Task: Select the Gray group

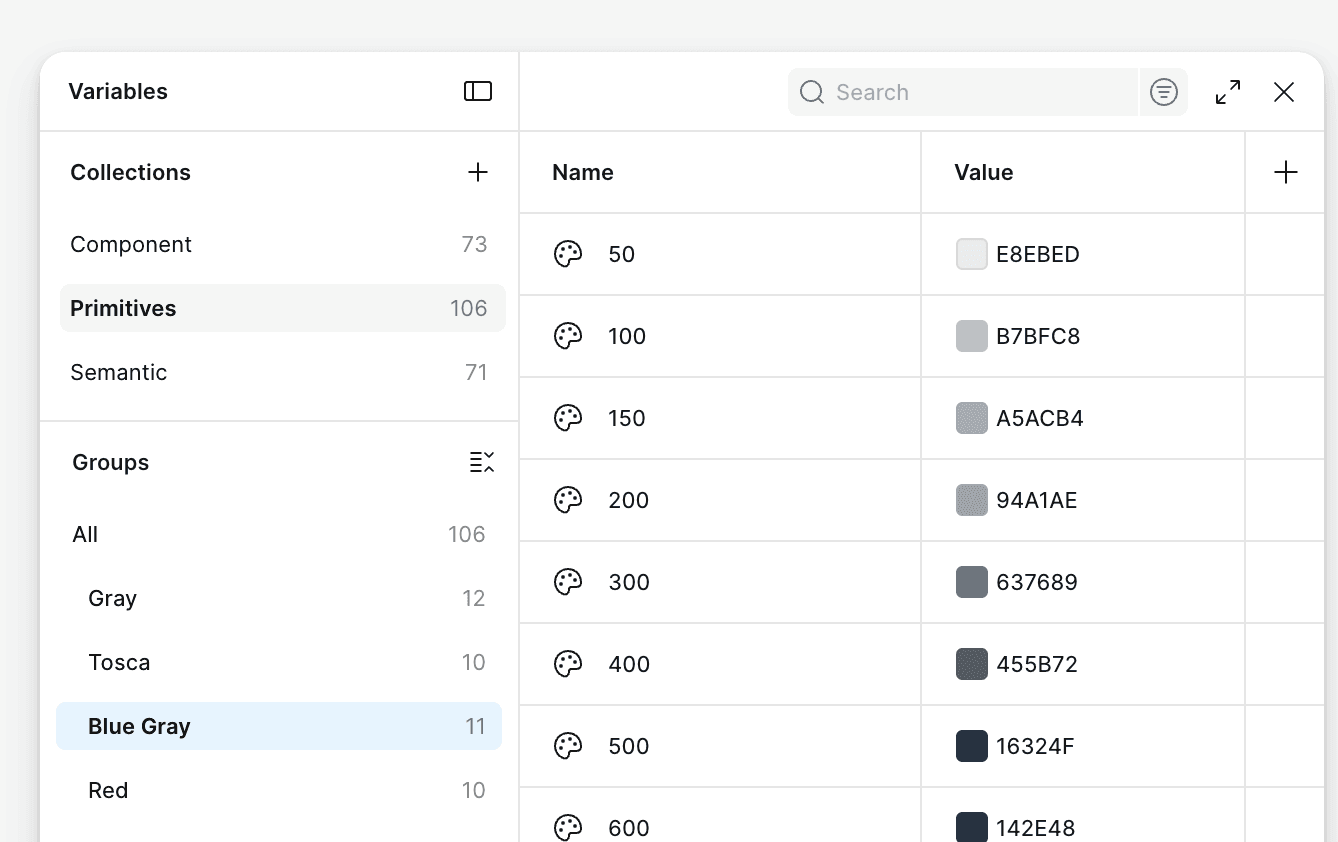Action: 279,598
